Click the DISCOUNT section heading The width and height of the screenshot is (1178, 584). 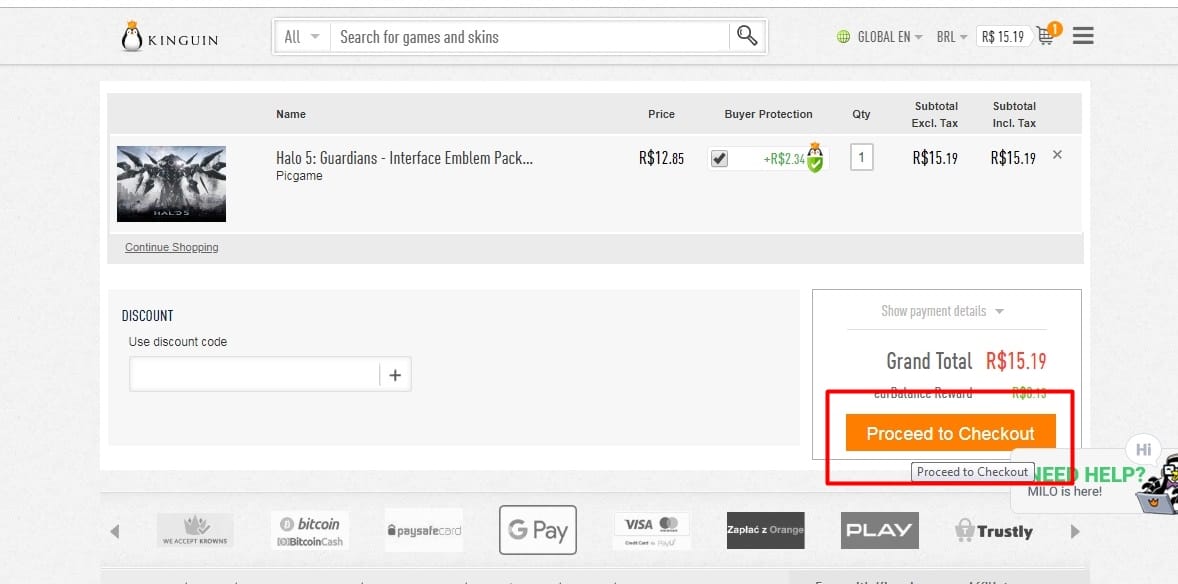[147, 316]
